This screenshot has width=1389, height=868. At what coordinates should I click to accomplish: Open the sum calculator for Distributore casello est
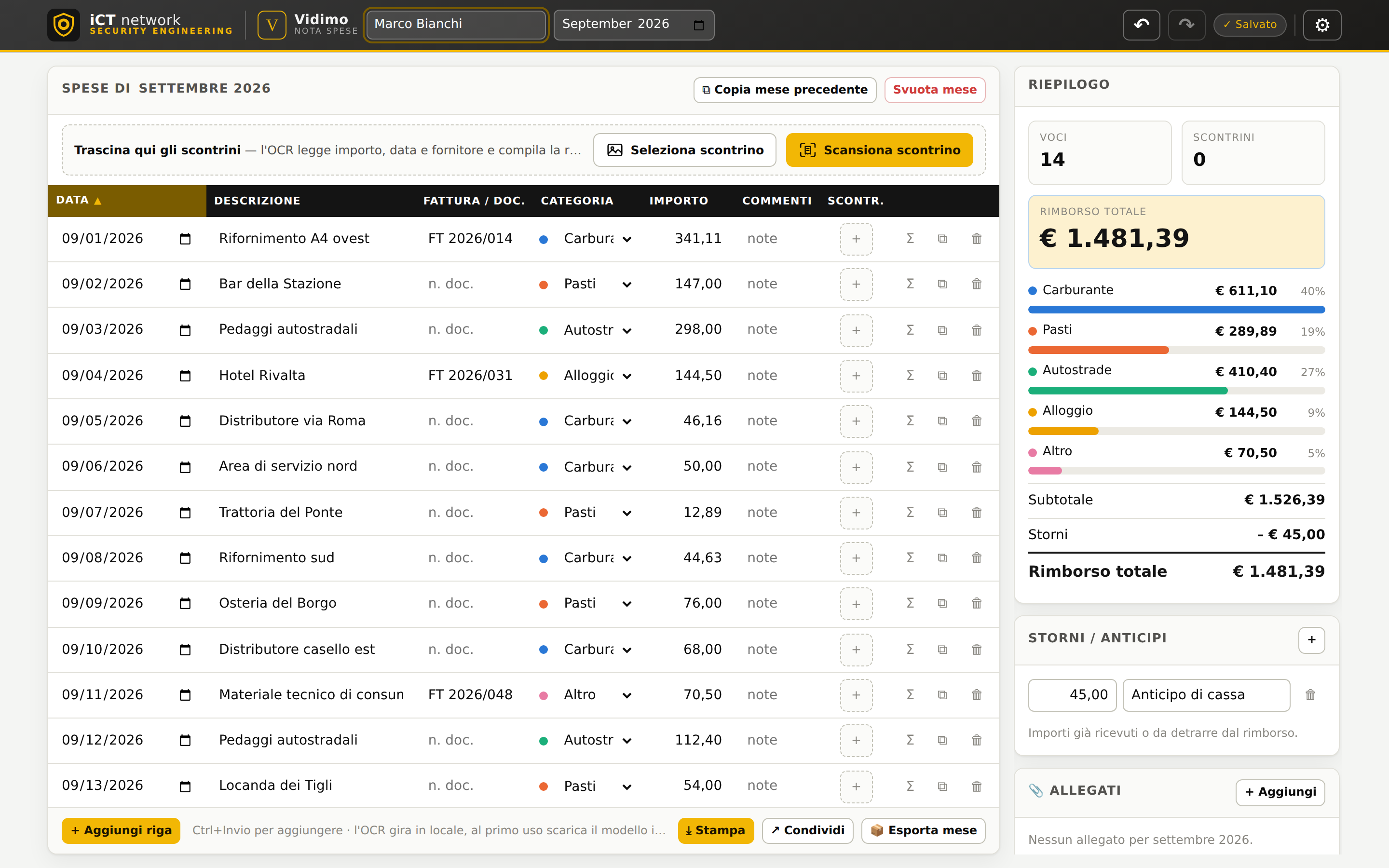tap(910, 649)
